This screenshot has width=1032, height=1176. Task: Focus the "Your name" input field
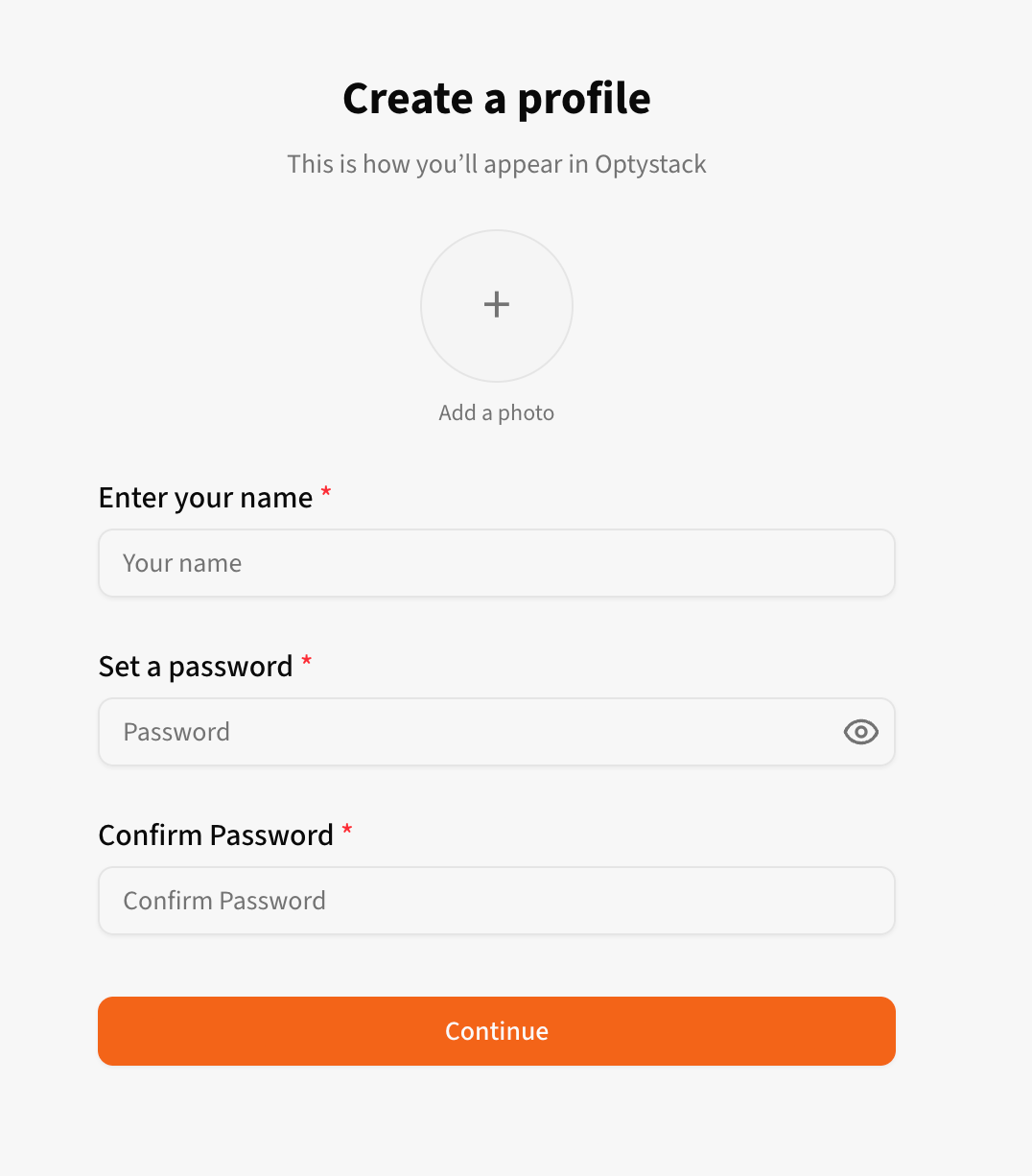click(x=497, y=563)
